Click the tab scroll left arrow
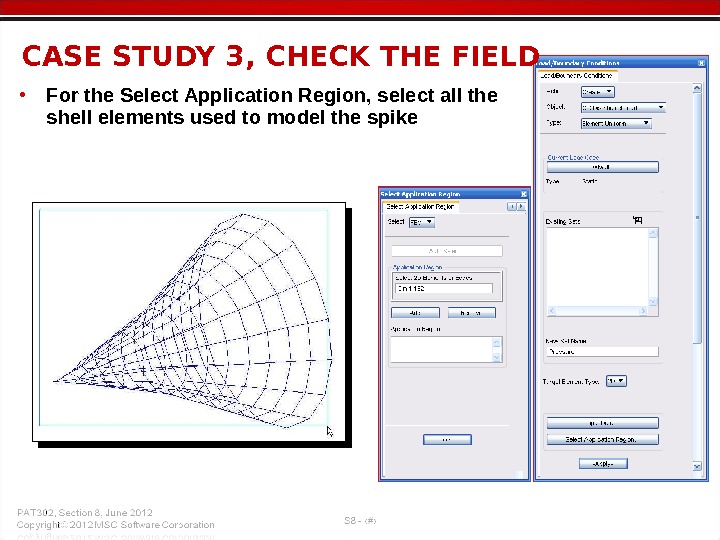The width and height of the screenshot is (720, 540). pyautogui.click(x=511, y=207)
